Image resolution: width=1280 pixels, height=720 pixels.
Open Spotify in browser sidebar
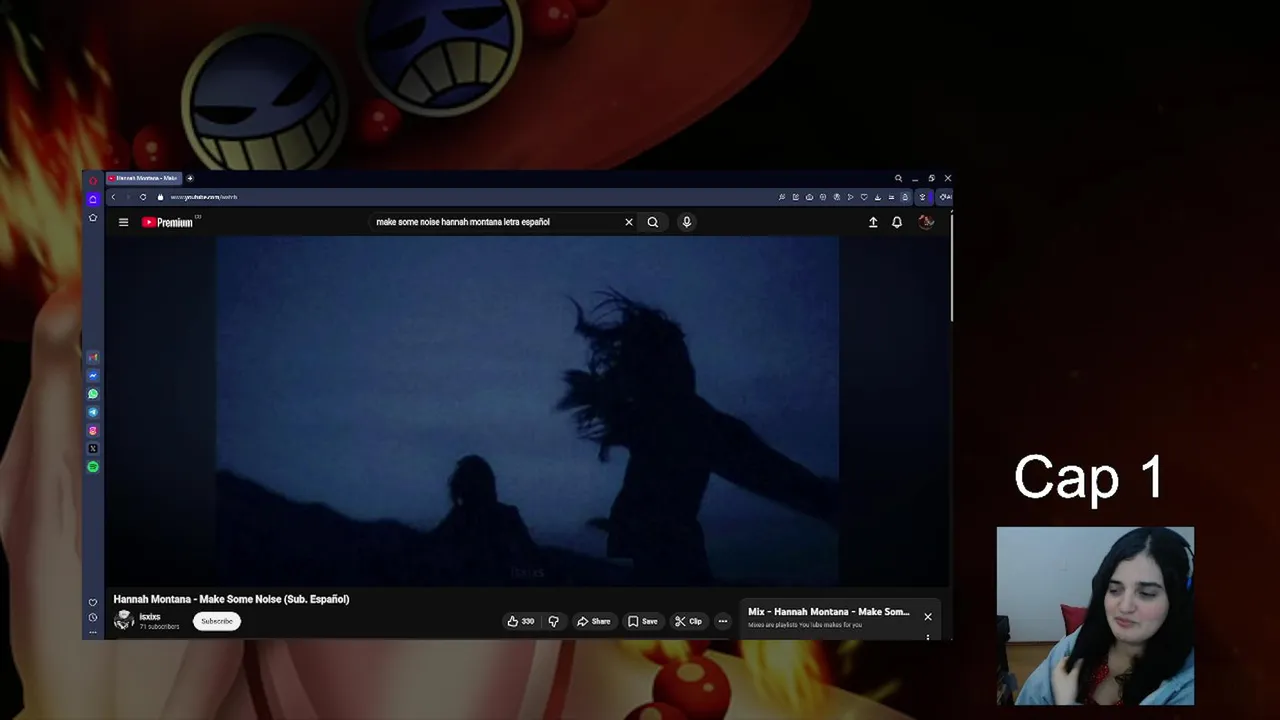click(93, 467)
